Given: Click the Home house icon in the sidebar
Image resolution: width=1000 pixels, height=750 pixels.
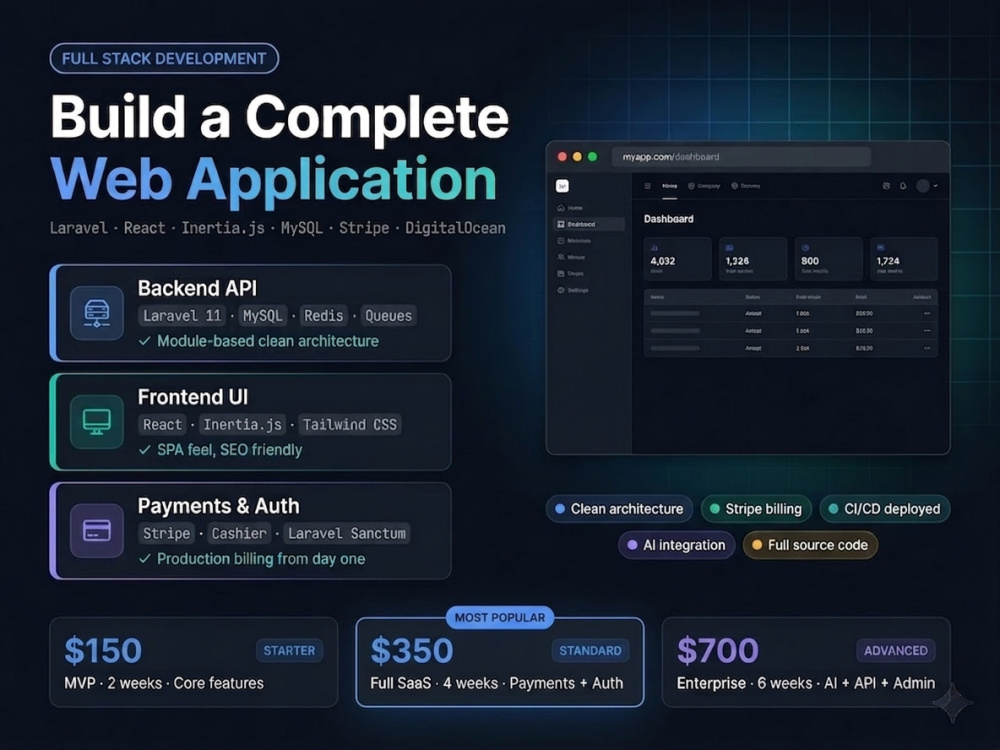Looking at the screenshot, I should (x=561, y=208).
